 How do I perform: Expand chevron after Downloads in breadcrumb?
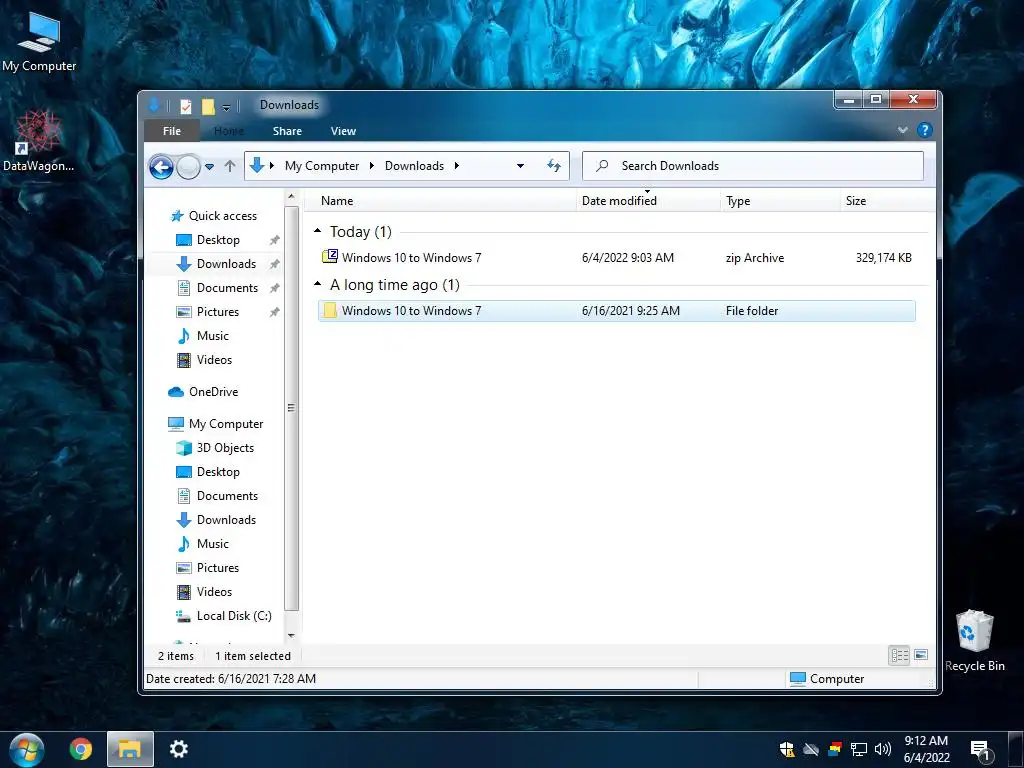pos(457,166)
